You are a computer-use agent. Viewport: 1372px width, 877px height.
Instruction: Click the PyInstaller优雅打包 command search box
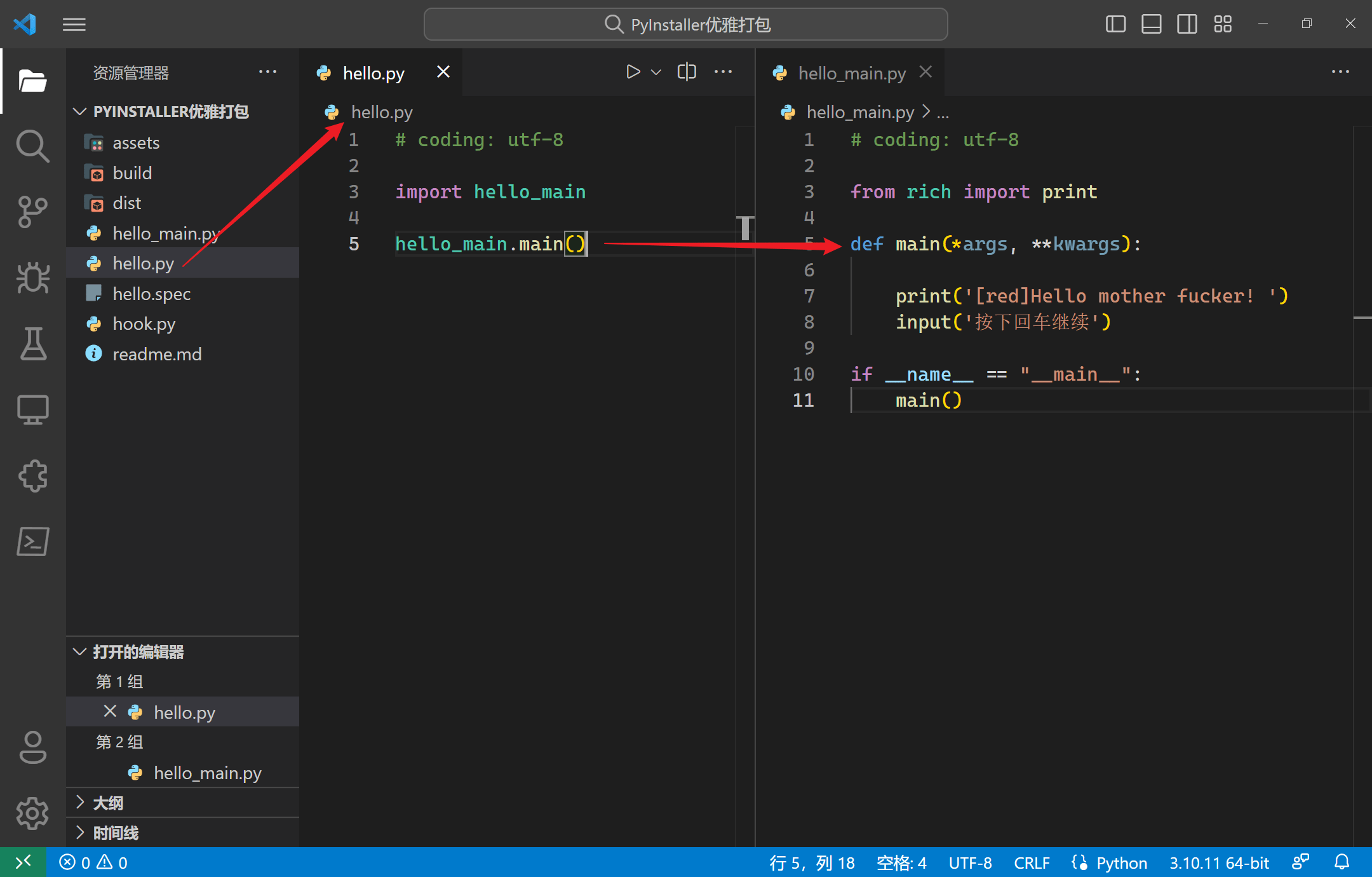686,24
